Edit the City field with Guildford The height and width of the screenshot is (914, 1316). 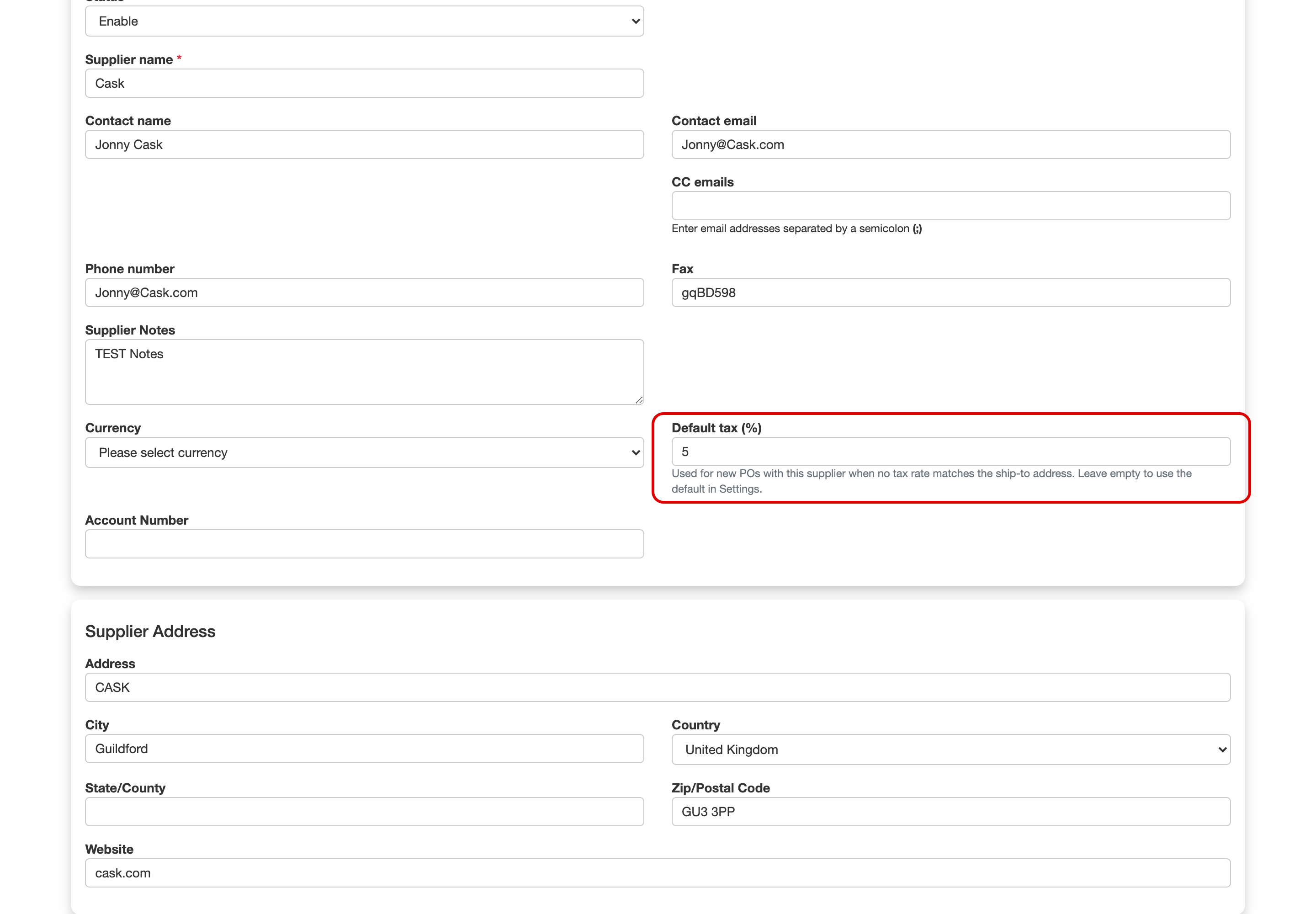pyautogui.click(x=364, y=749)
